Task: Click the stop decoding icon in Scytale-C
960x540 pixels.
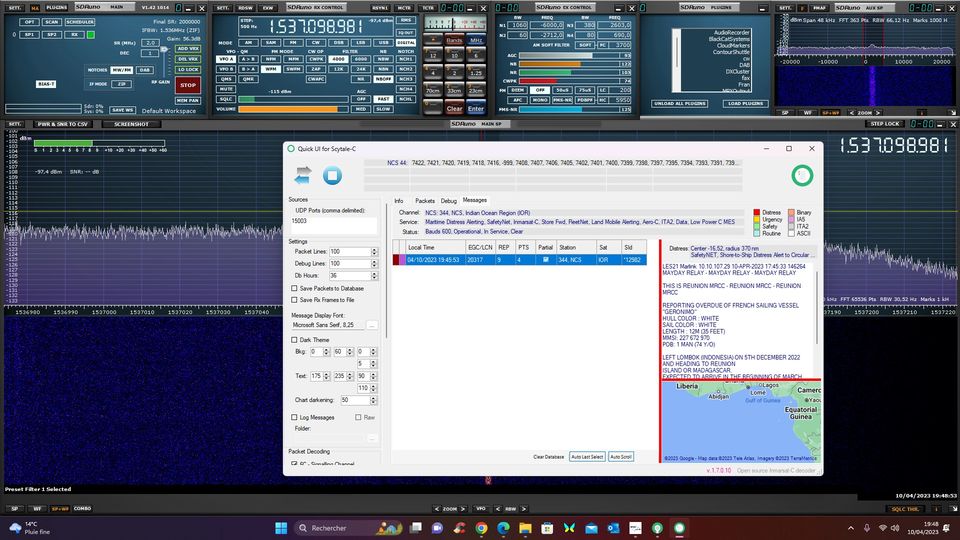Action: (x=333, y=176)
